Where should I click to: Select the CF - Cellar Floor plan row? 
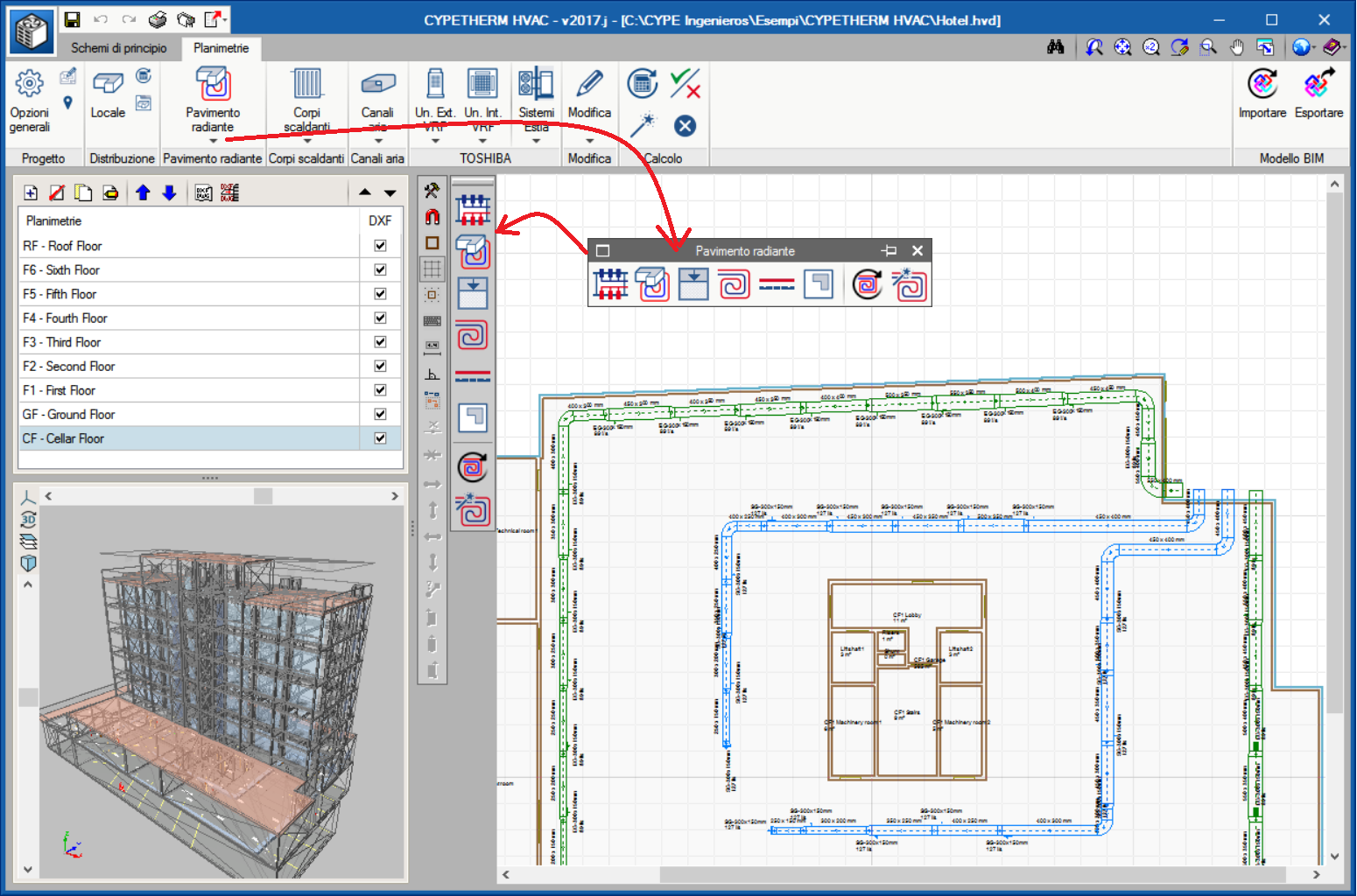click(x=210, y=438)
